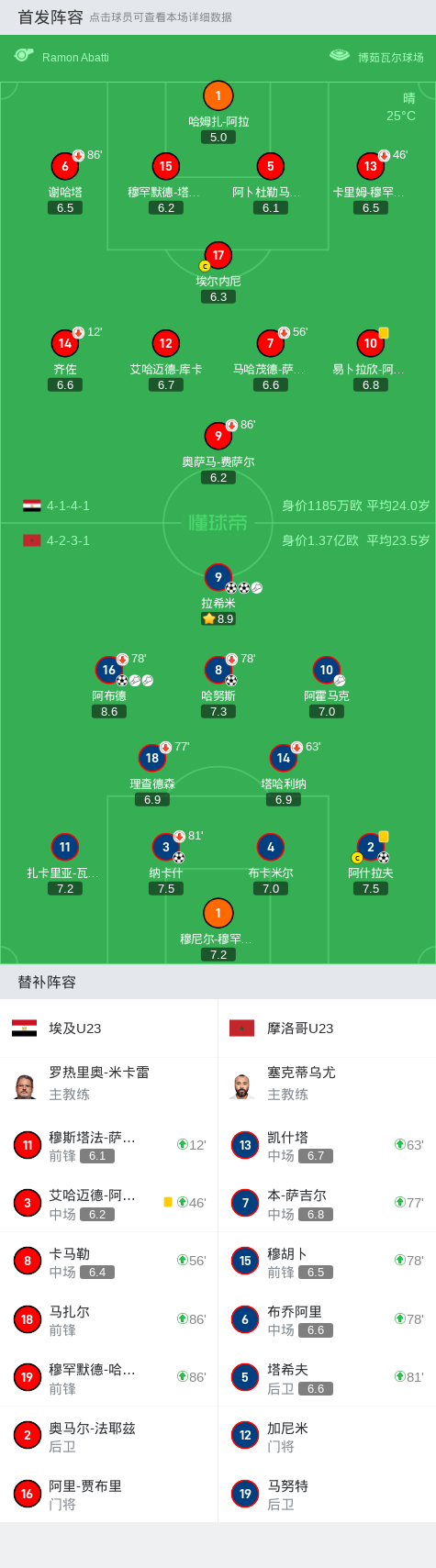This screenshot has width=436, height=1568.
Task: Tap the 4-2-3-1 Morocco formation label
Action: tap(68, 540)
